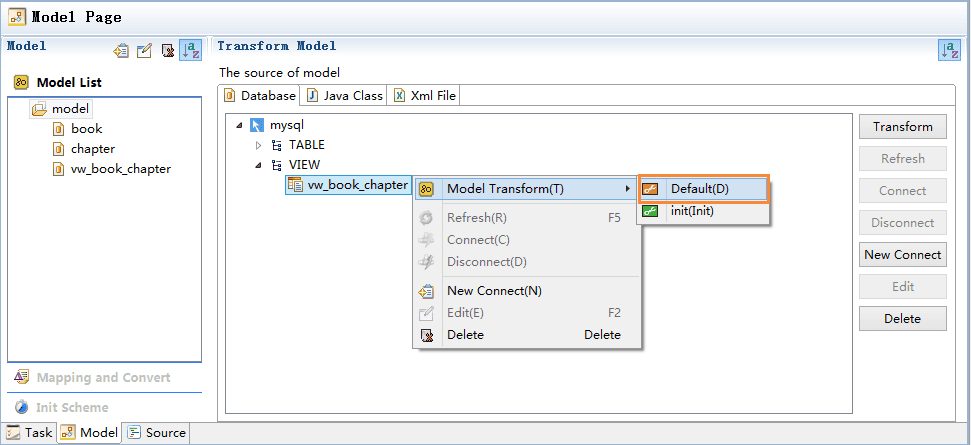Expand the TABLE node
Image resolution: width=971 pixels, height=445 pixels.
(x=259, y=145)
